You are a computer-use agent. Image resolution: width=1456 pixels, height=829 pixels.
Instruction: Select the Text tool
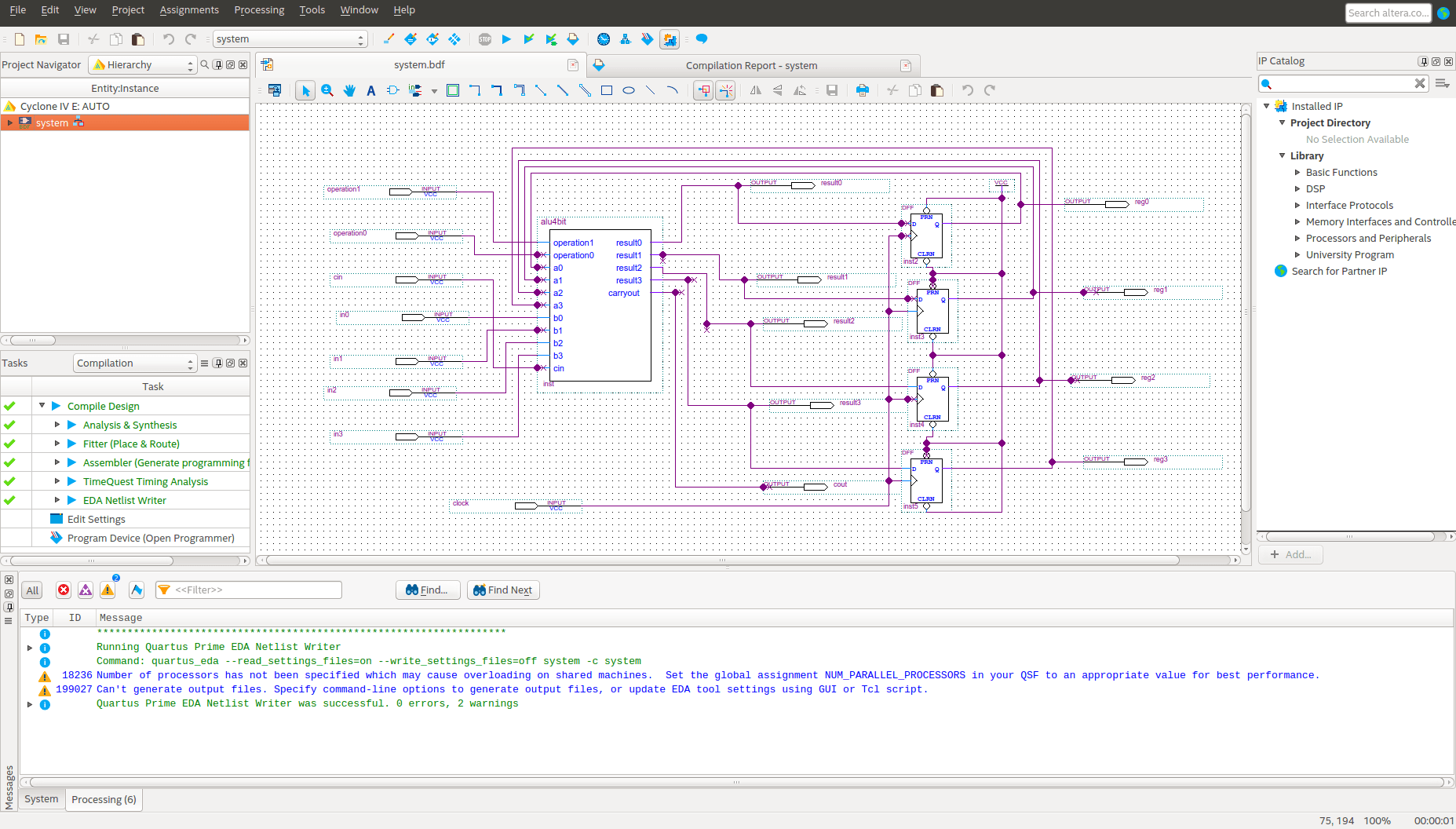(371, 91)
